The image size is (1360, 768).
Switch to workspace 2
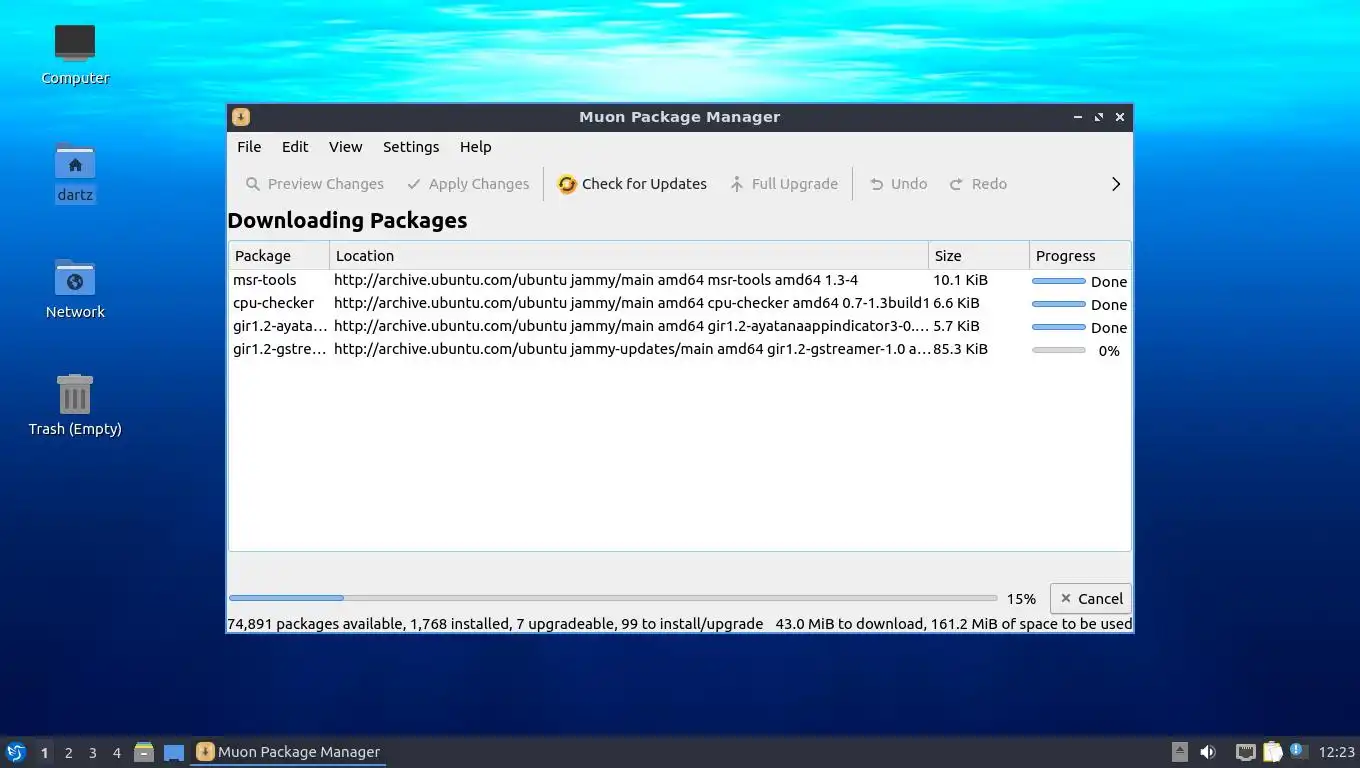pyautogui.click(x=68, y=753)
